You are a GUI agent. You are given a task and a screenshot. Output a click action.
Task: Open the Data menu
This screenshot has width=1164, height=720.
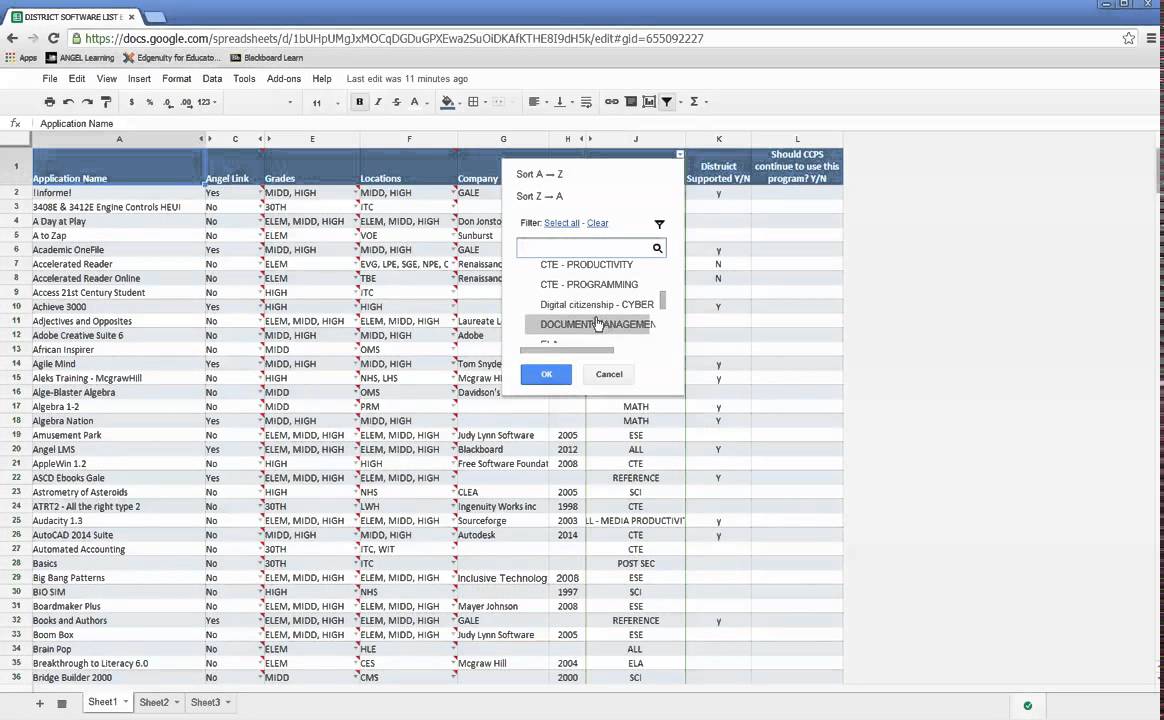tap(212, 79)
